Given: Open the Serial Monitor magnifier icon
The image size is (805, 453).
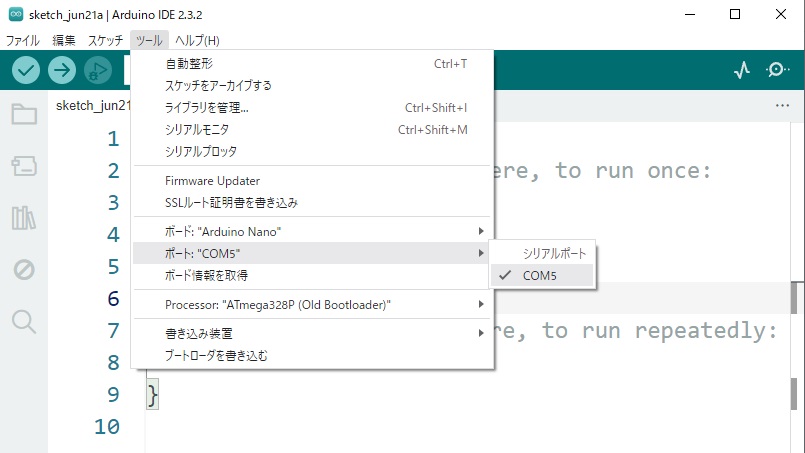Looking at the screenshot, I should (777, 69).
